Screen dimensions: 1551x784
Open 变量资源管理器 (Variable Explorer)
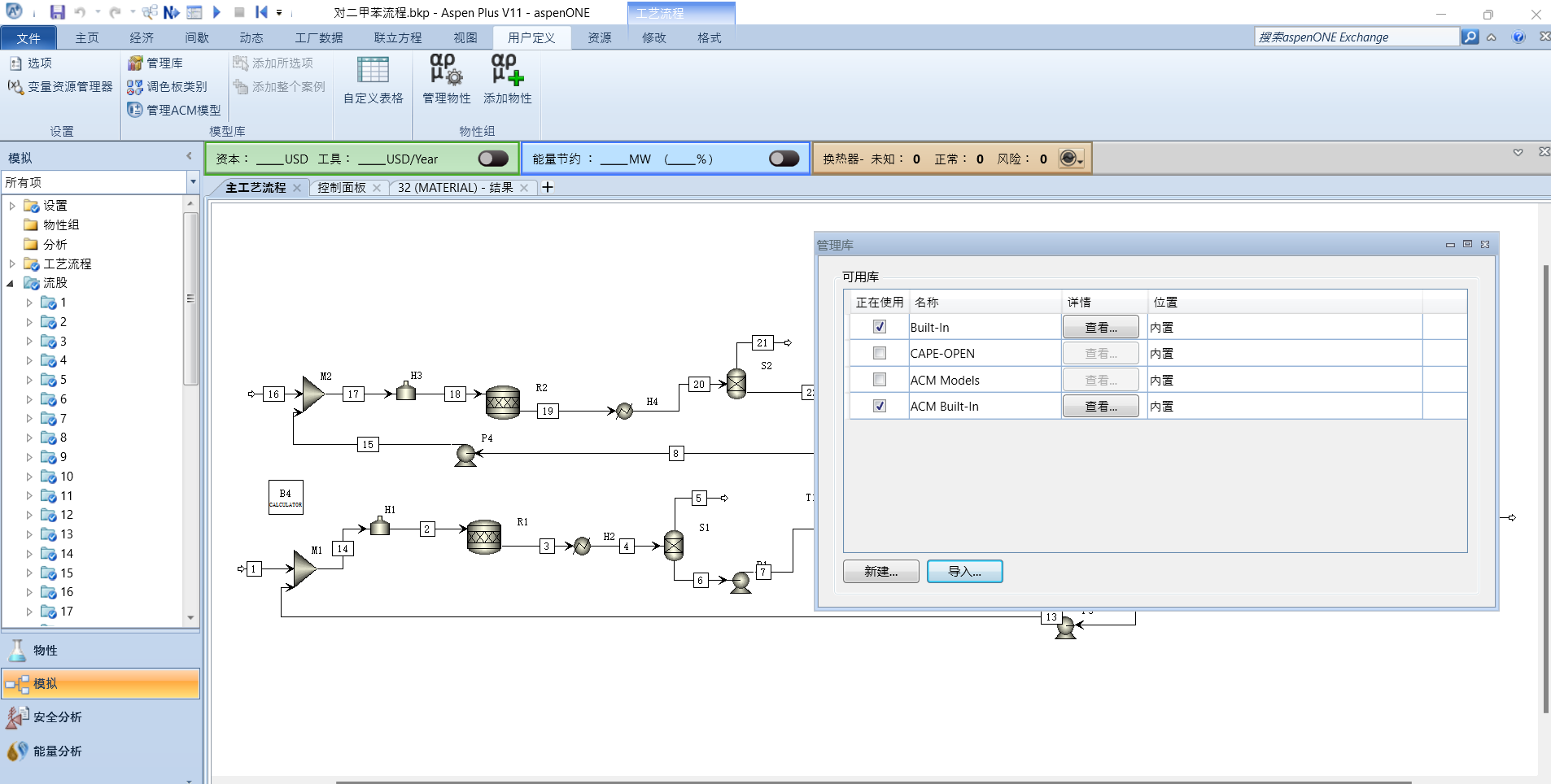[60, 86]
